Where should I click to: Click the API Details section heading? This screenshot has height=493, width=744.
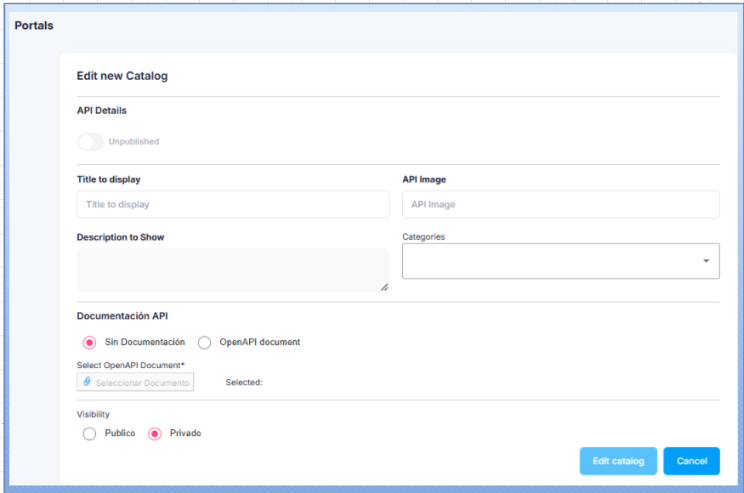tap(102, 110)
